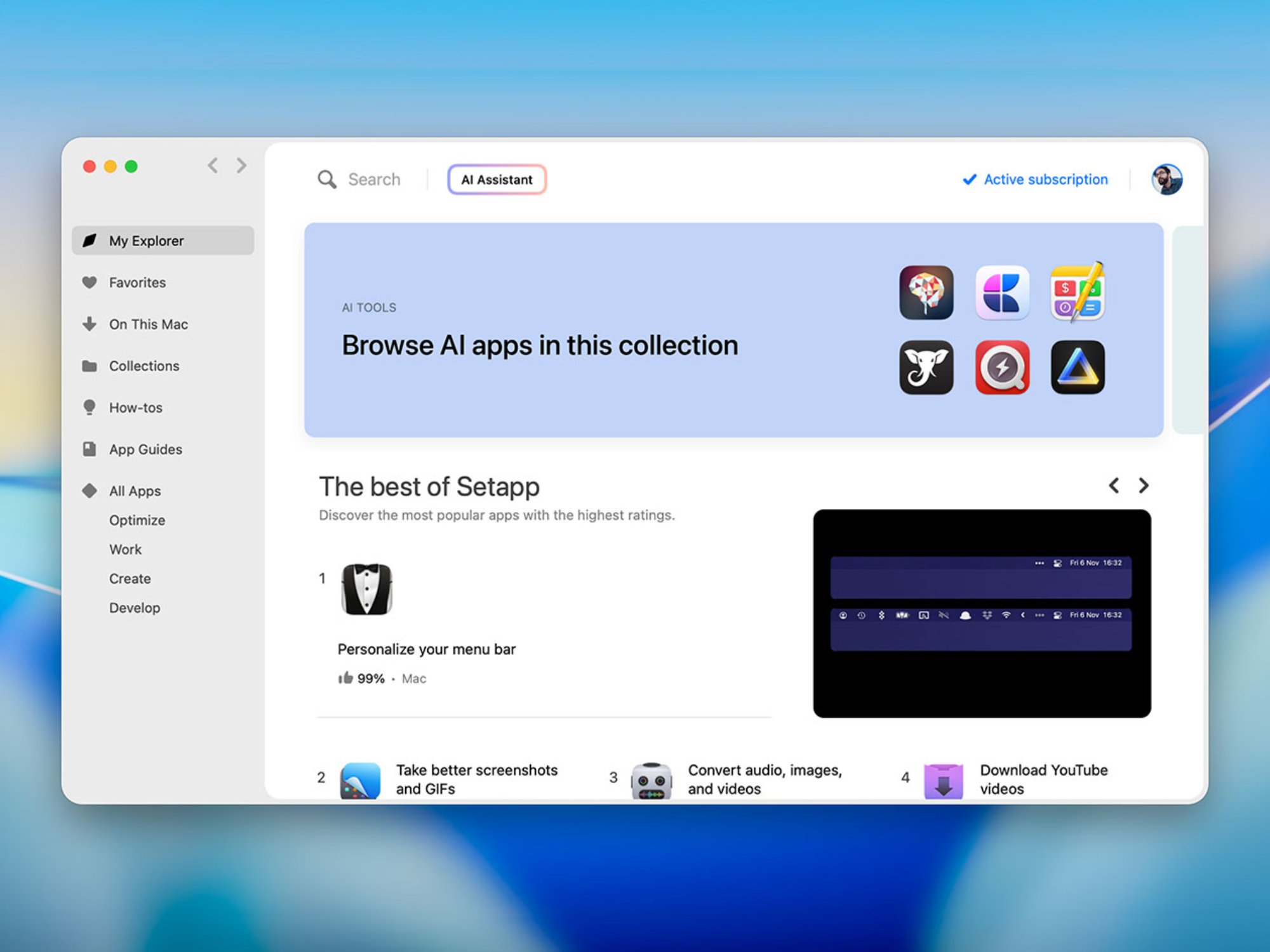1270x952 pixels.
Task: Click the forward navigation chevron above the sidebar
Action: [241, 166]
